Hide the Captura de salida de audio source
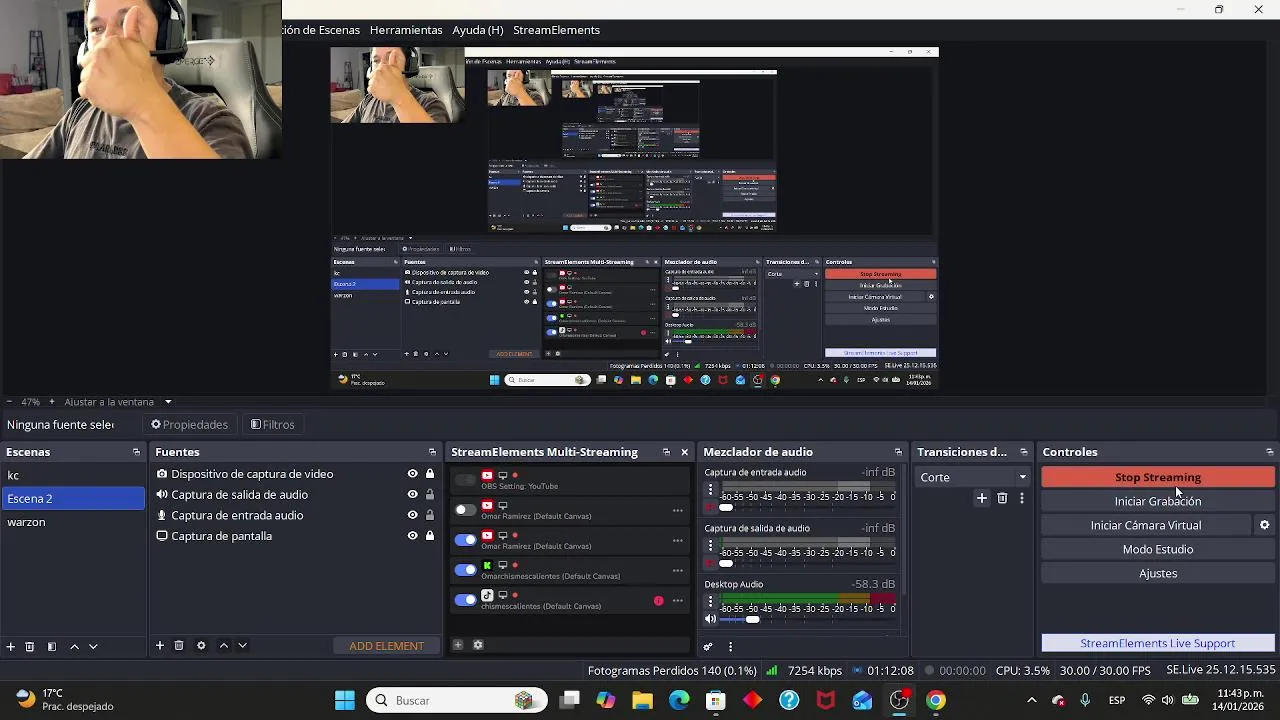Image resolution: width=1280 pixels, height=720 pixels. pos(412,494)
